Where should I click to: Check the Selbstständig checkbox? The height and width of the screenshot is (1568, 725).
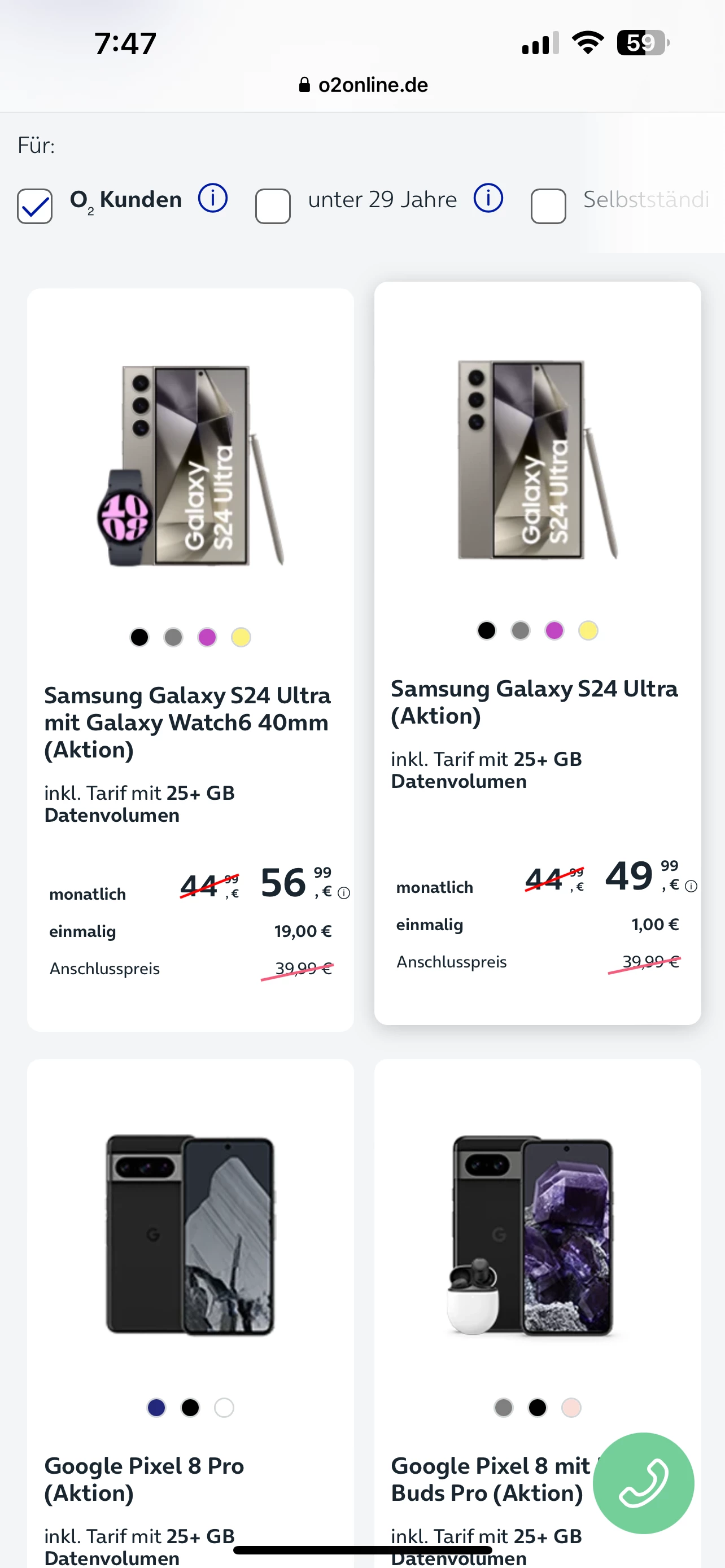pos(548,206)
